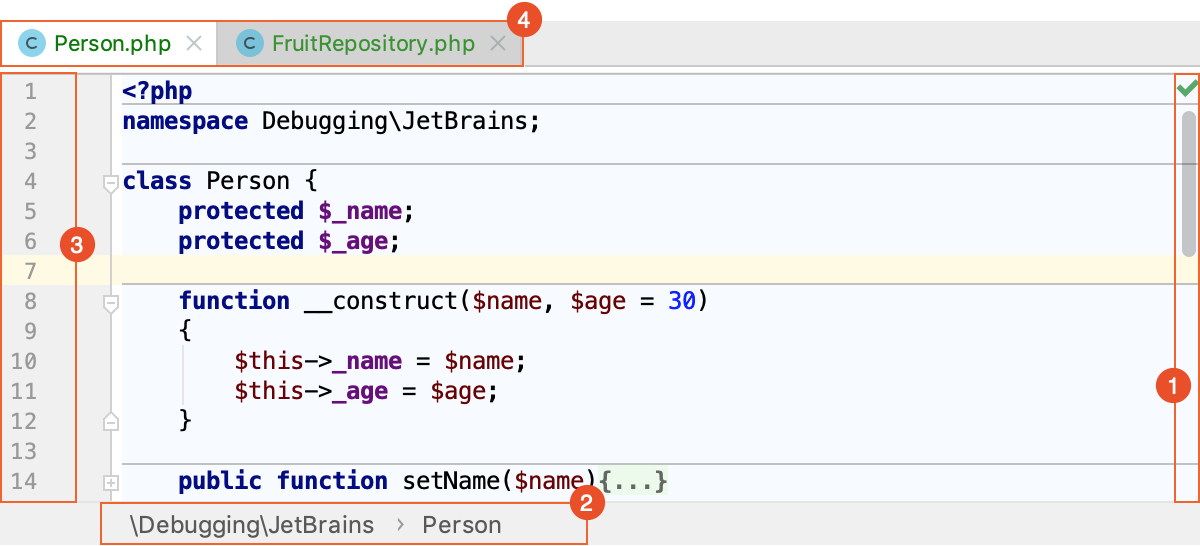Screen dimensions: 1200x546
Task: Click \Debugging\JetBrains breadcrumb
Action: point(251,524)
